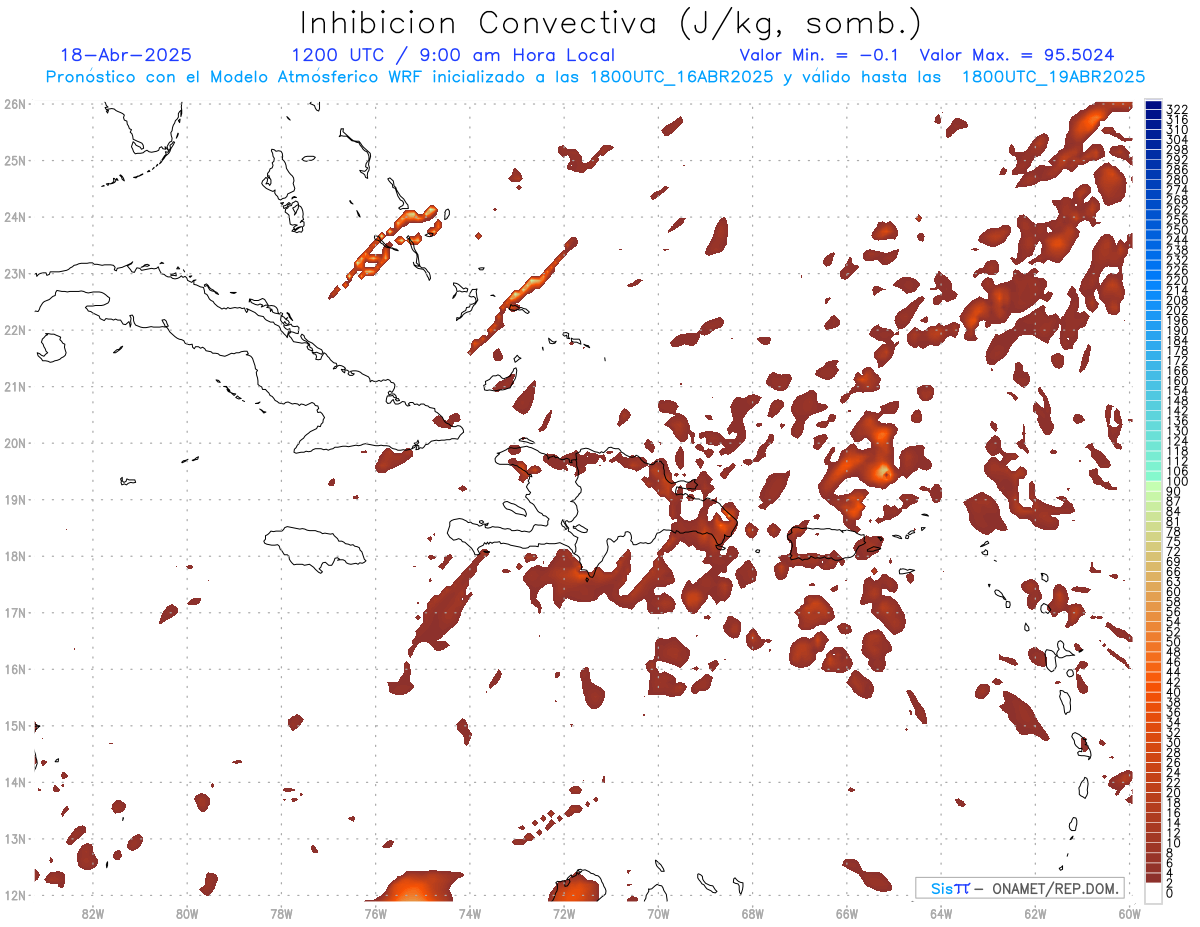Click the 80W longitude label
This screenshot has width=1200, height=927.
tap(186, 912)
